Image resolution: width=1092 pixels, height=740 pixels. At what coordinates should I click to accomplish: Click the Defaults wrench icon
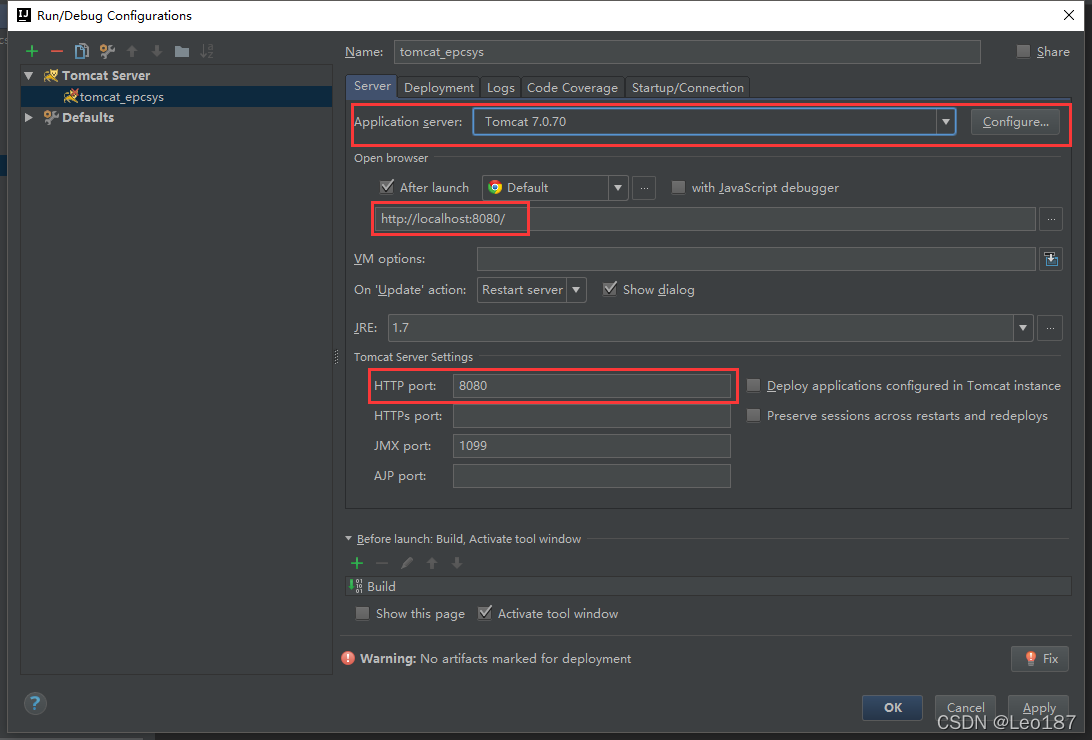click(x=51, y=117)
